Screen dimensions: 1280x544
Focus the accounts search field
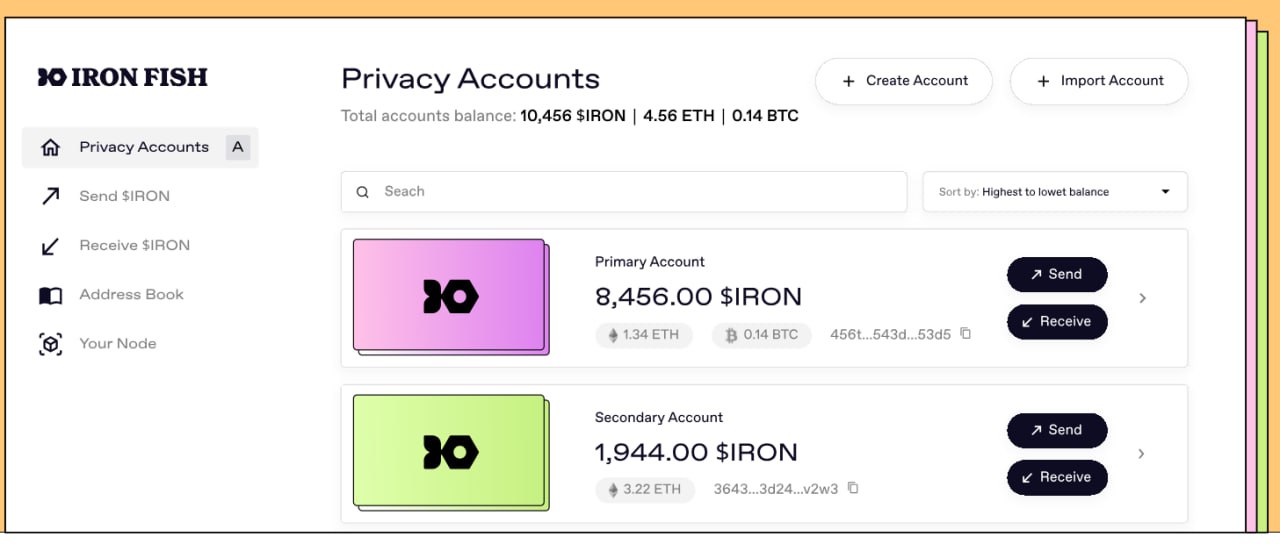(624, 192)
